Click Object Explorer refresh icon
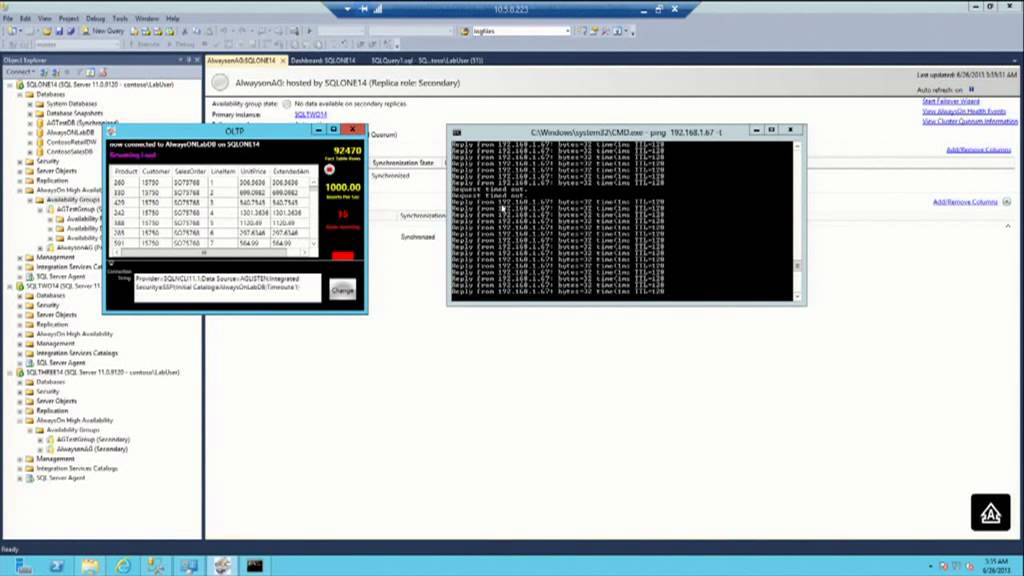This screenshot has width=1024, height=576. point(91,72)
